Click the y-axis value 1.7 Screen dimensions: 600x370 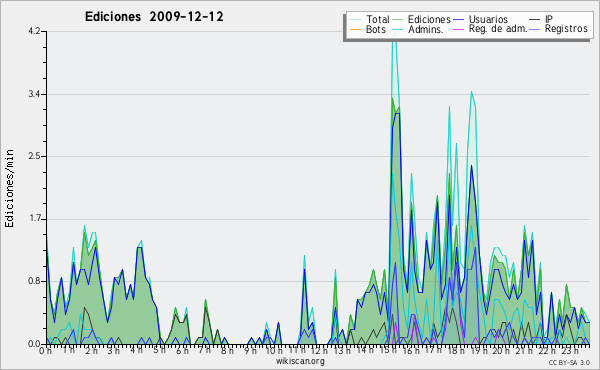click(34, 219)
